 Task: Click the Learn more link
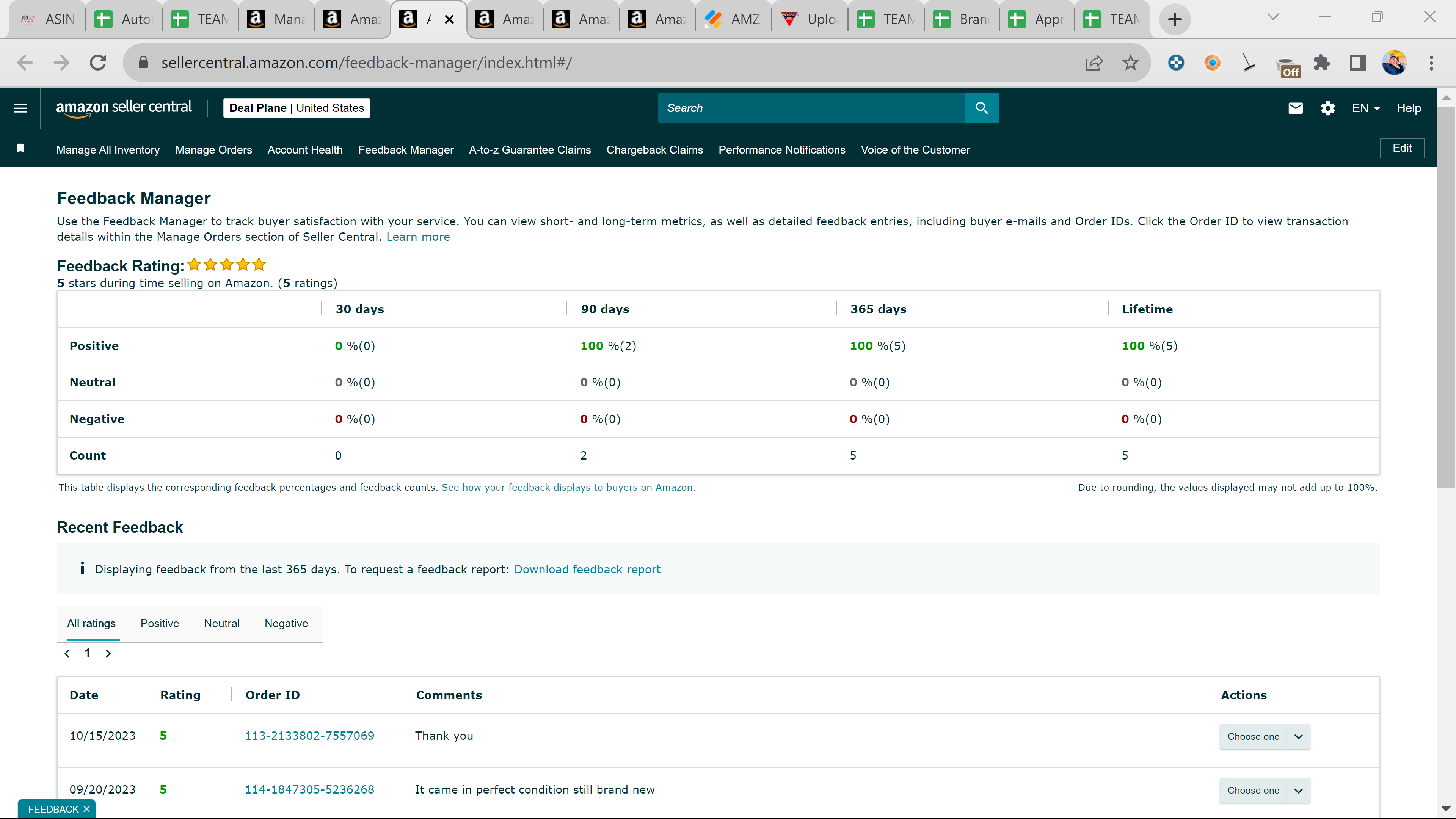(x=418, y=237)
